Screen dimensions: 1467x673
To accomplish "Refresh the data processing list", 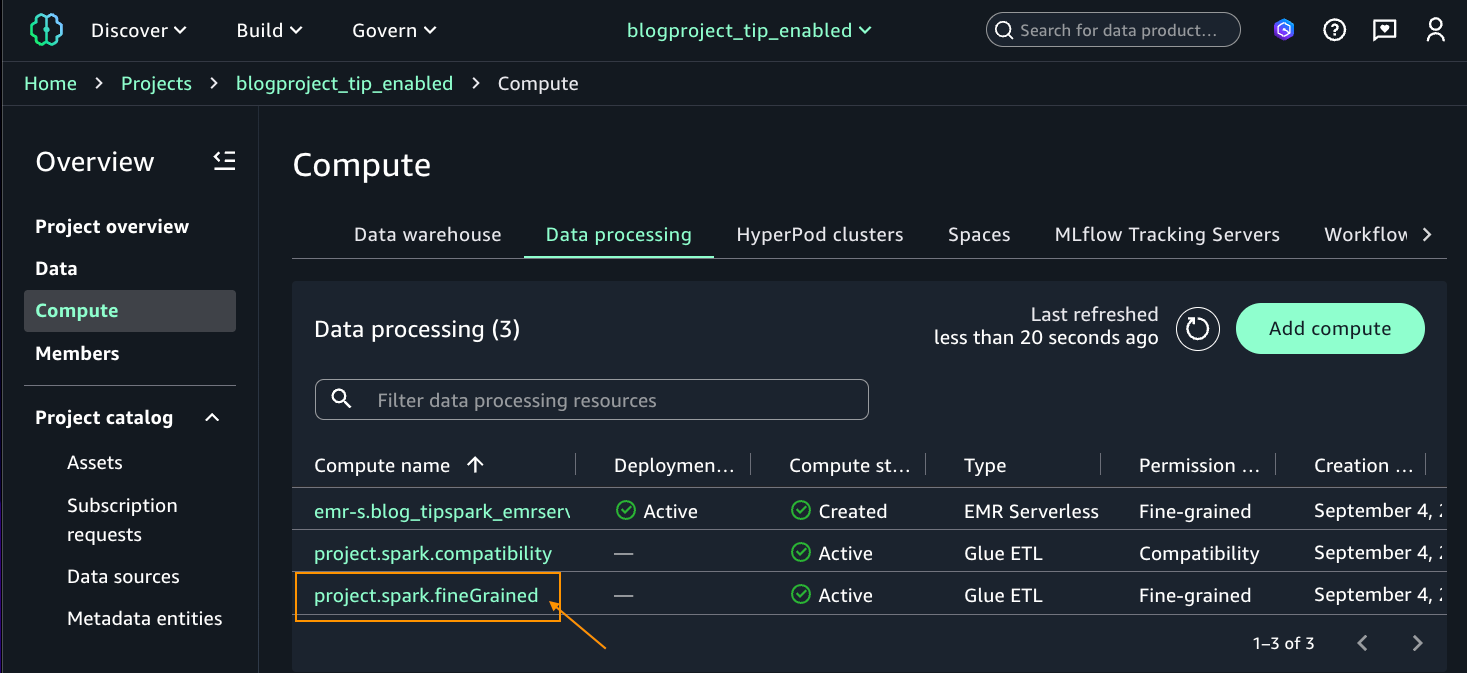I will 1197,328.
